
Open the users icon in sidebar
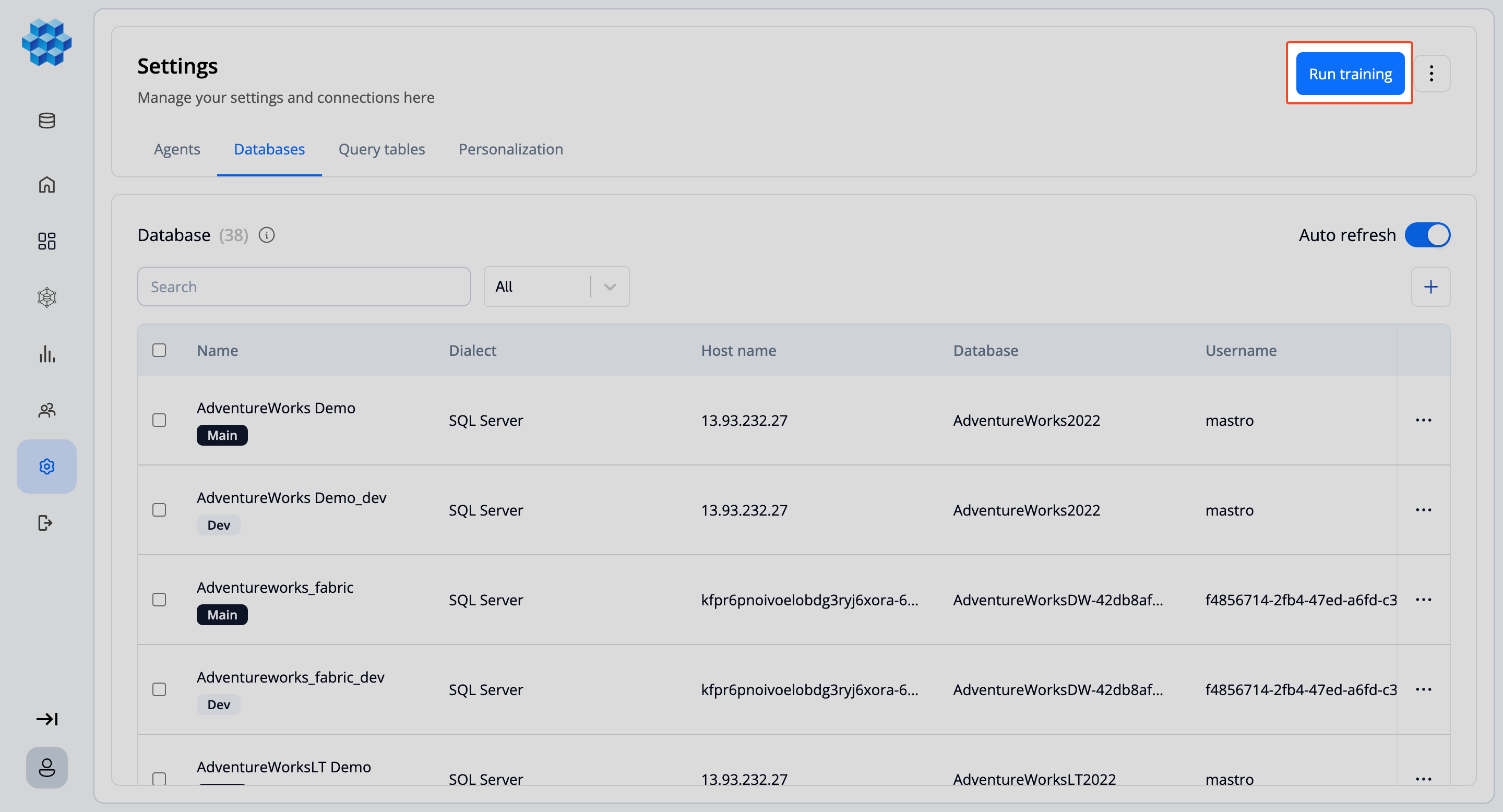coord(46,411)
